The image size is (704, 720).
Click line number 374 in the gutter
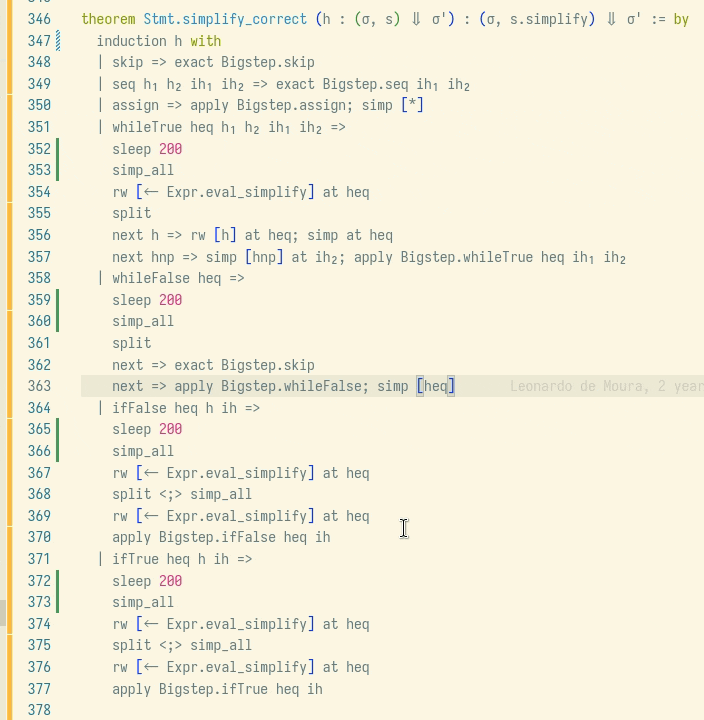(39, 624)
